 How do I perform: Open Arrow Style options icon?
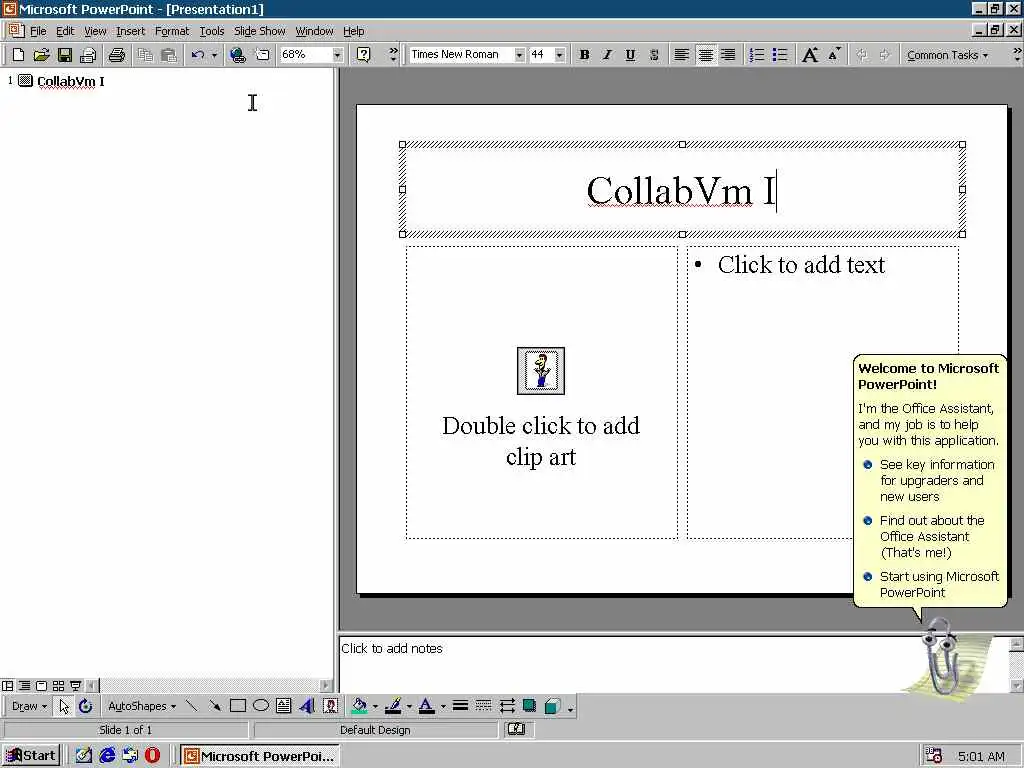pos(507,706)
